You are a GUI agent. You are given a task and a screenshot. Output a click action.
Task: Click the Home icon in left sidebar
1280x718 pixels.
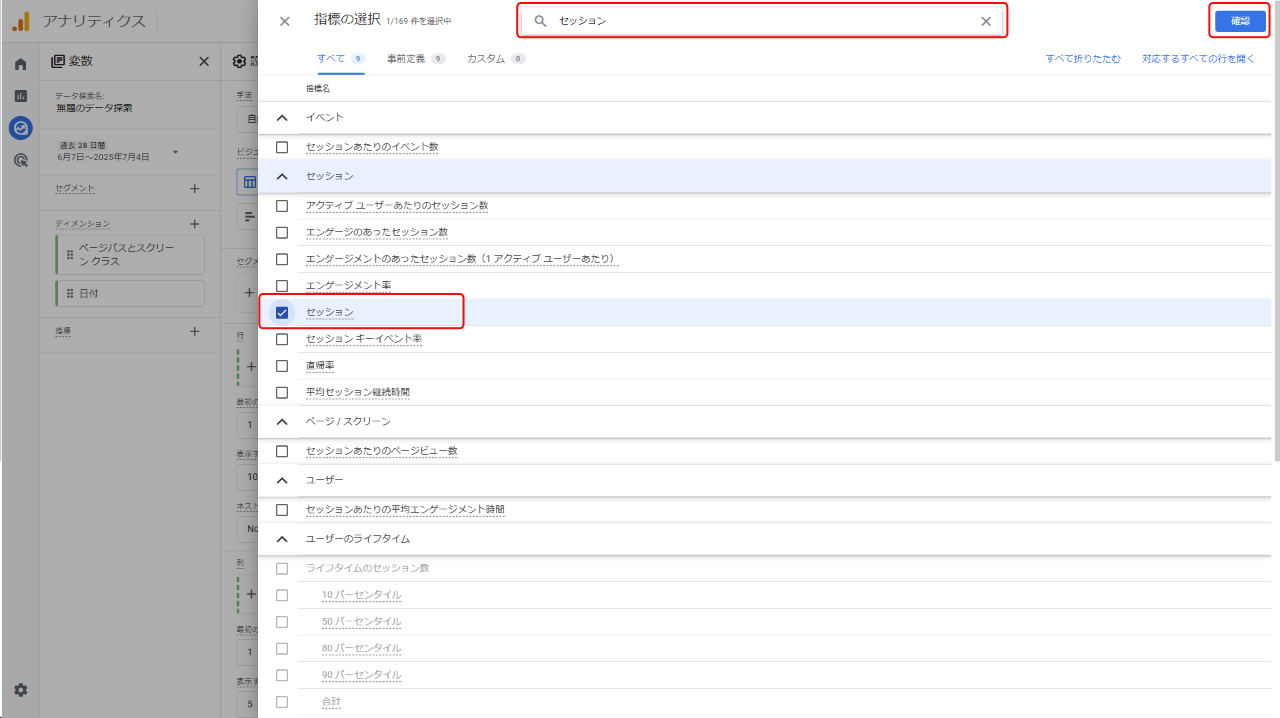click(x=20, y=64)
